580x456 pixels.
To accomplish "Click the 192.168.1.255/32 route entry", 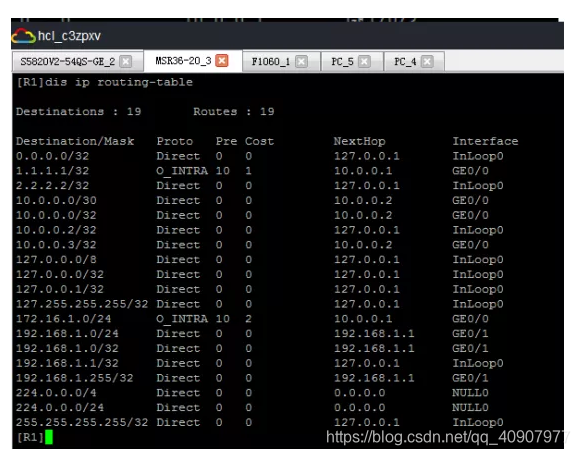I will coord(252,378).
